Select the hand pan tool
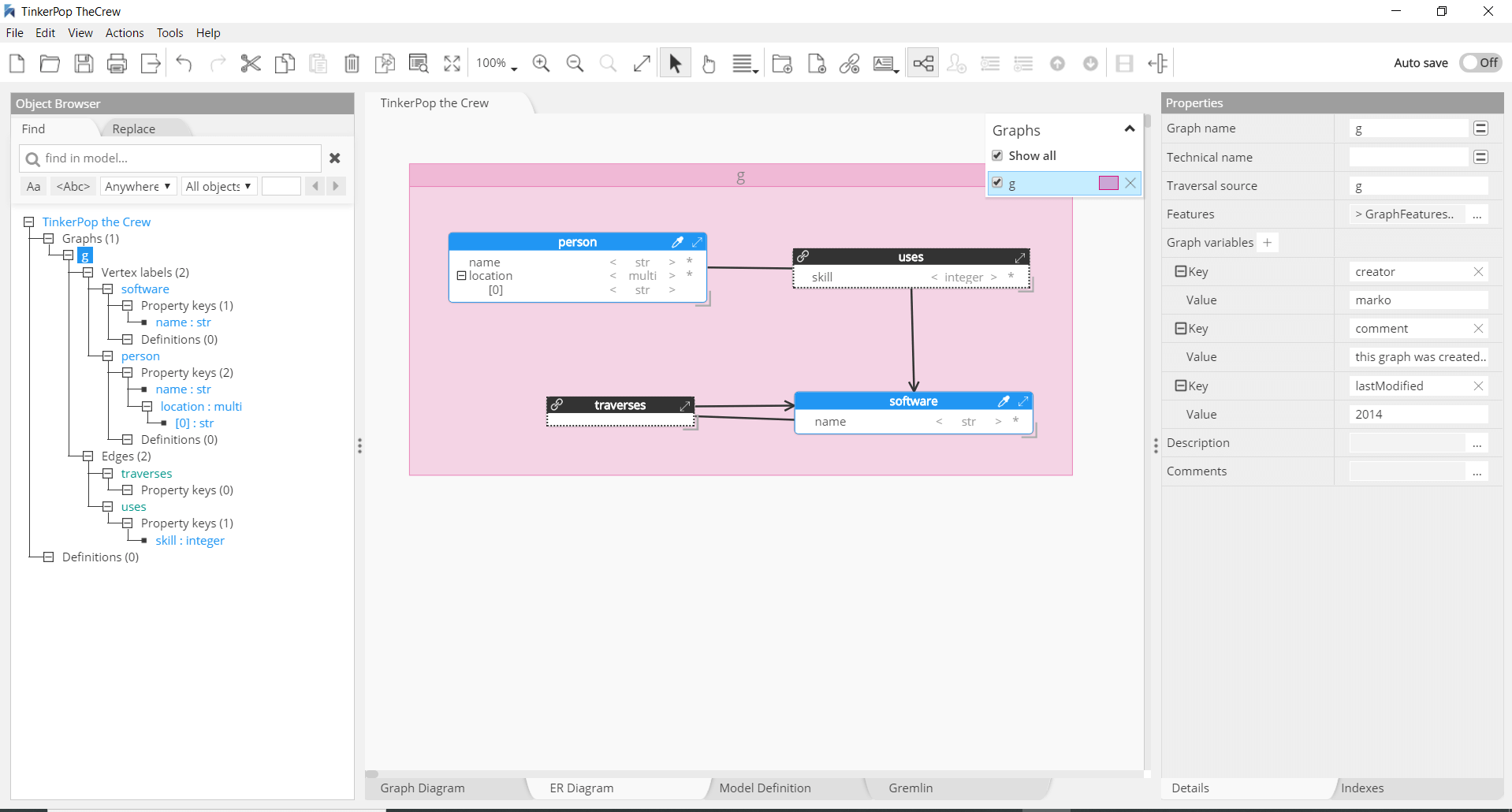 pyautogui.click(x=709, y=63)
